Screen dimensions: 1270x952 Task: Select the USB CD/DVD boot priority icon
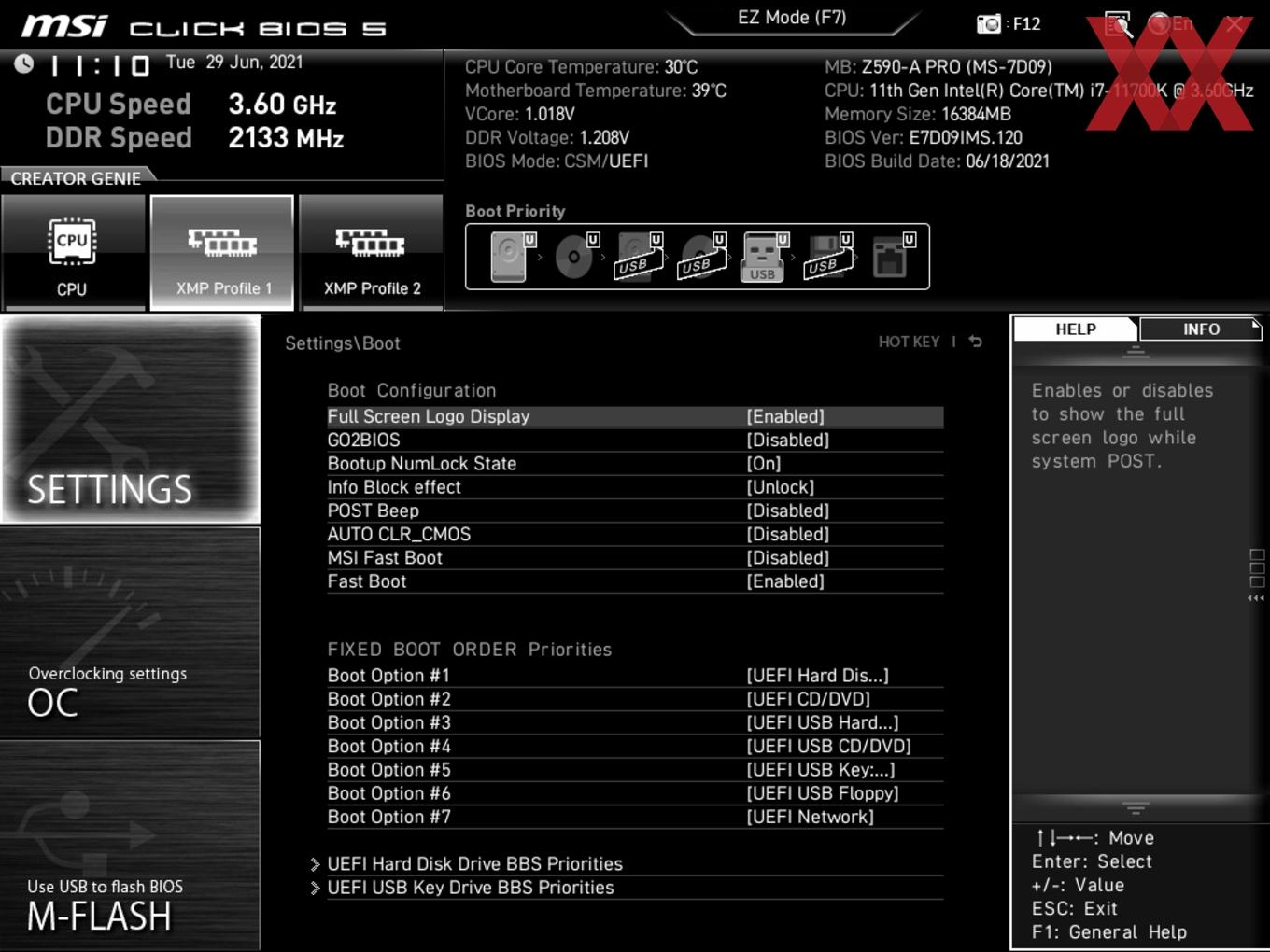coord(702,257)
